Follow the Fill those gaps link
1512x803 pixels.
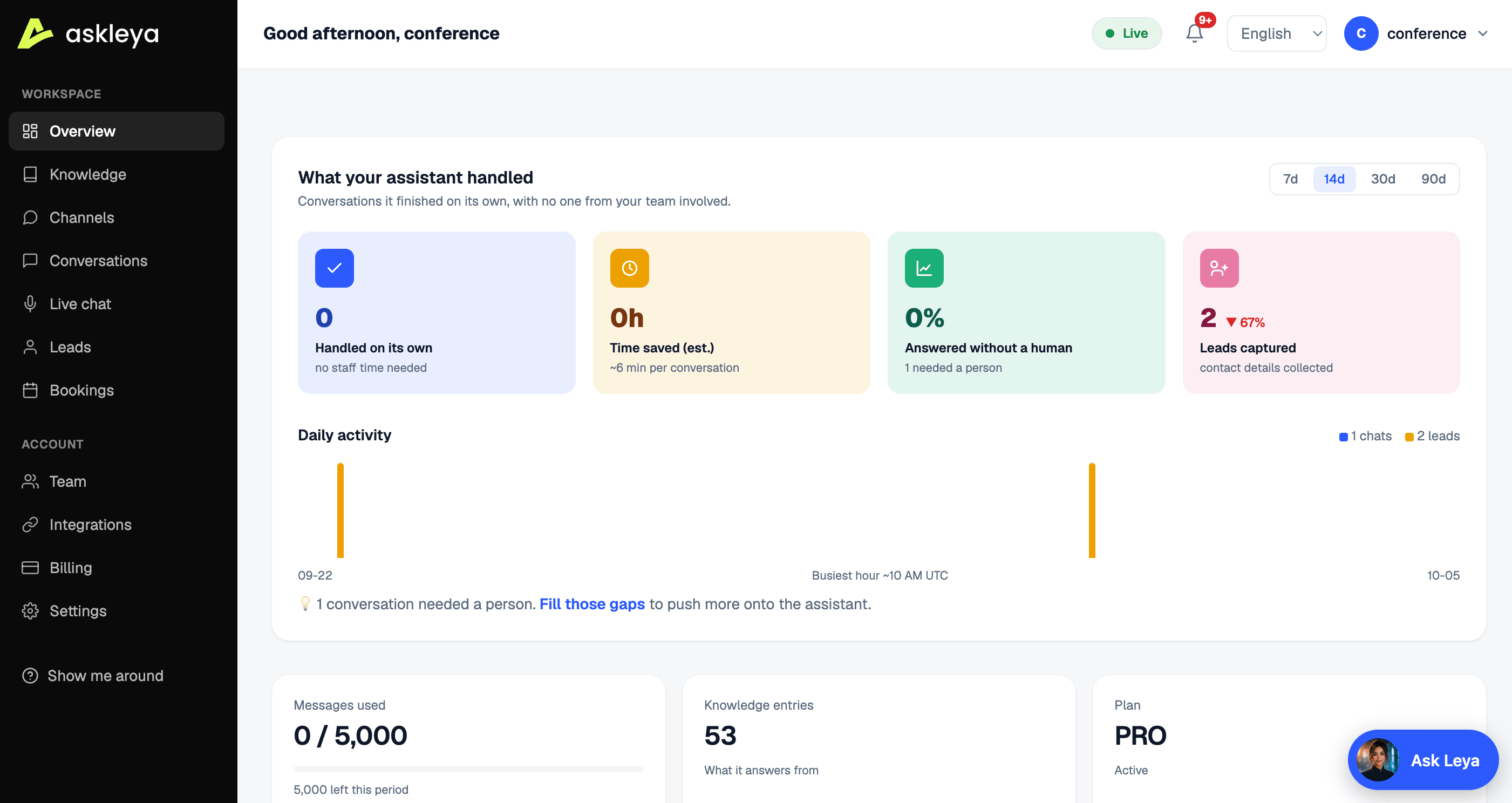click(591, 604)
